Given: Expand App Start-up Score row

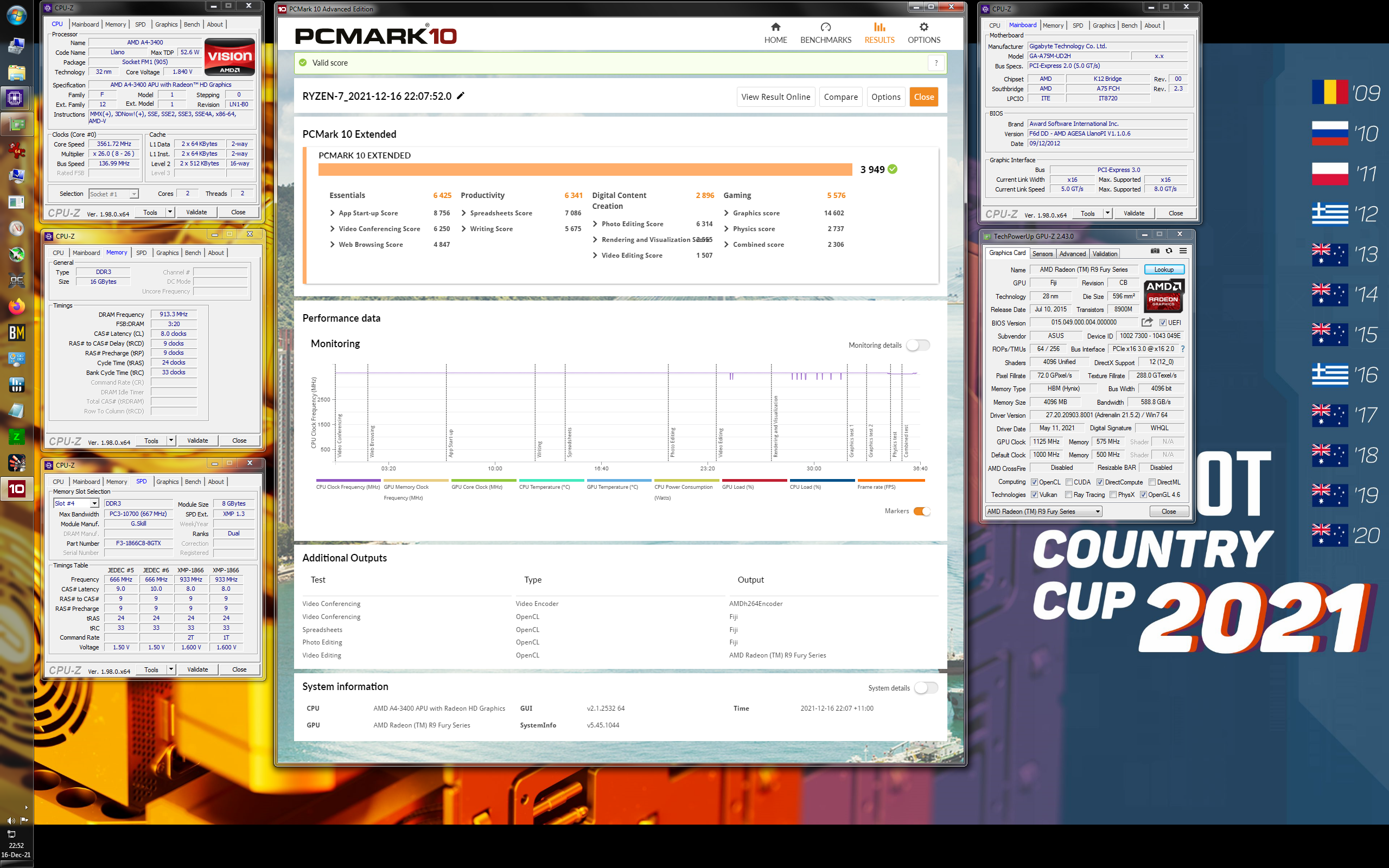Looking at the screenshot, I should pos(390,213).
